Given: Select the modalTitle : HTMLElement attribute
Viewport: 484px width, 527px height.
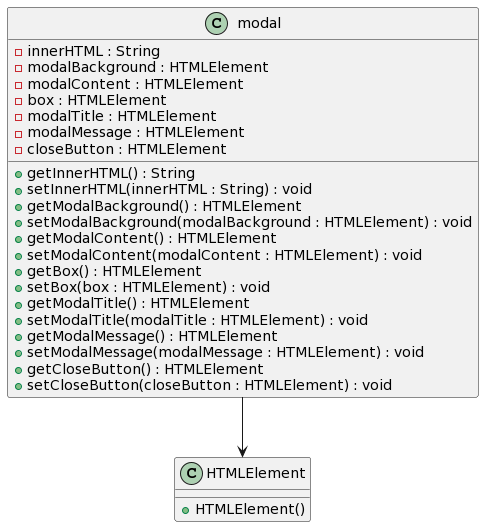Looking at the screenshot, I should (122, 117).
